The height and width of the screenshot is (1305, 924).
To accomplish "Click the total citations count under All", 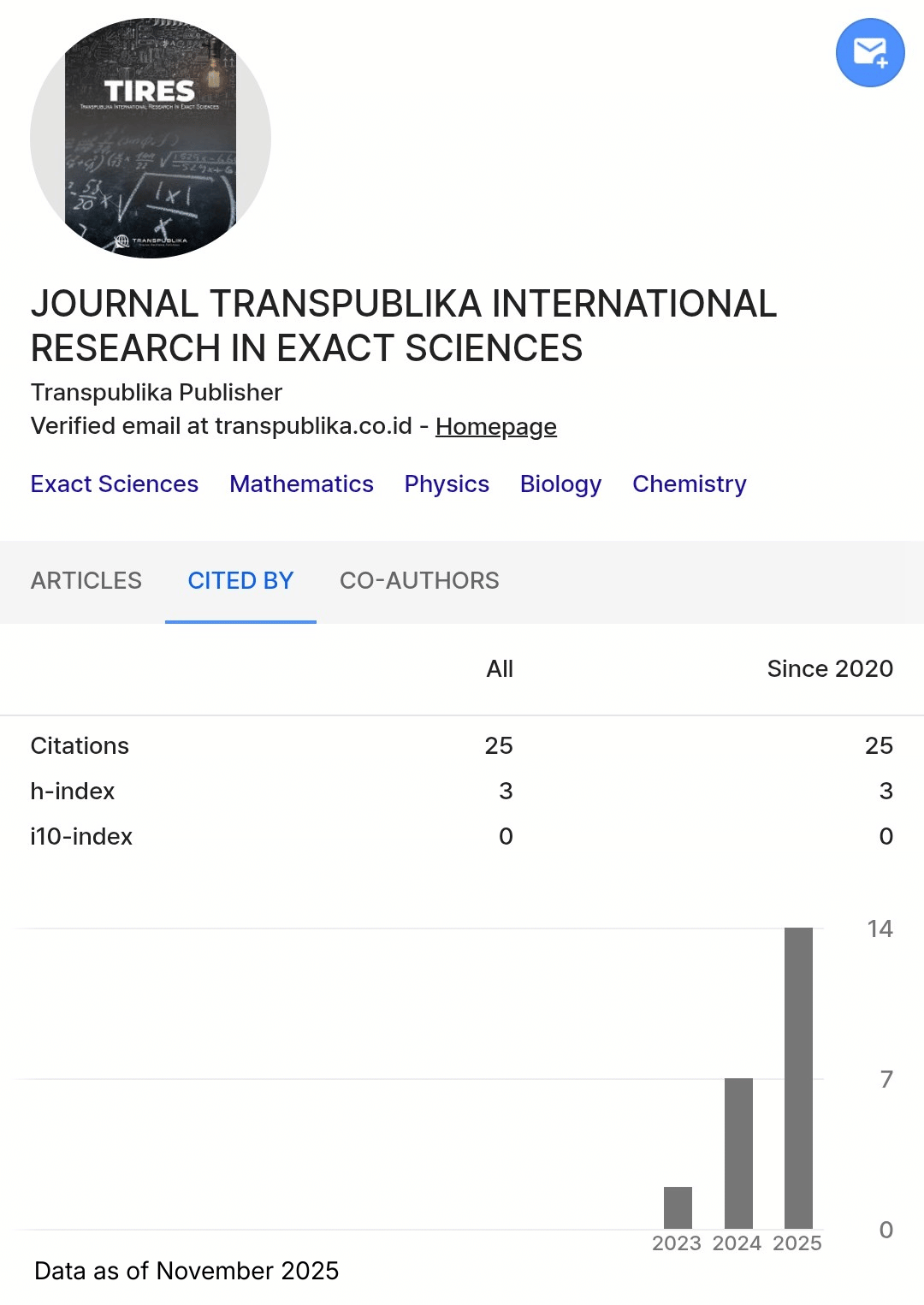I will click(x=499, y=746).
